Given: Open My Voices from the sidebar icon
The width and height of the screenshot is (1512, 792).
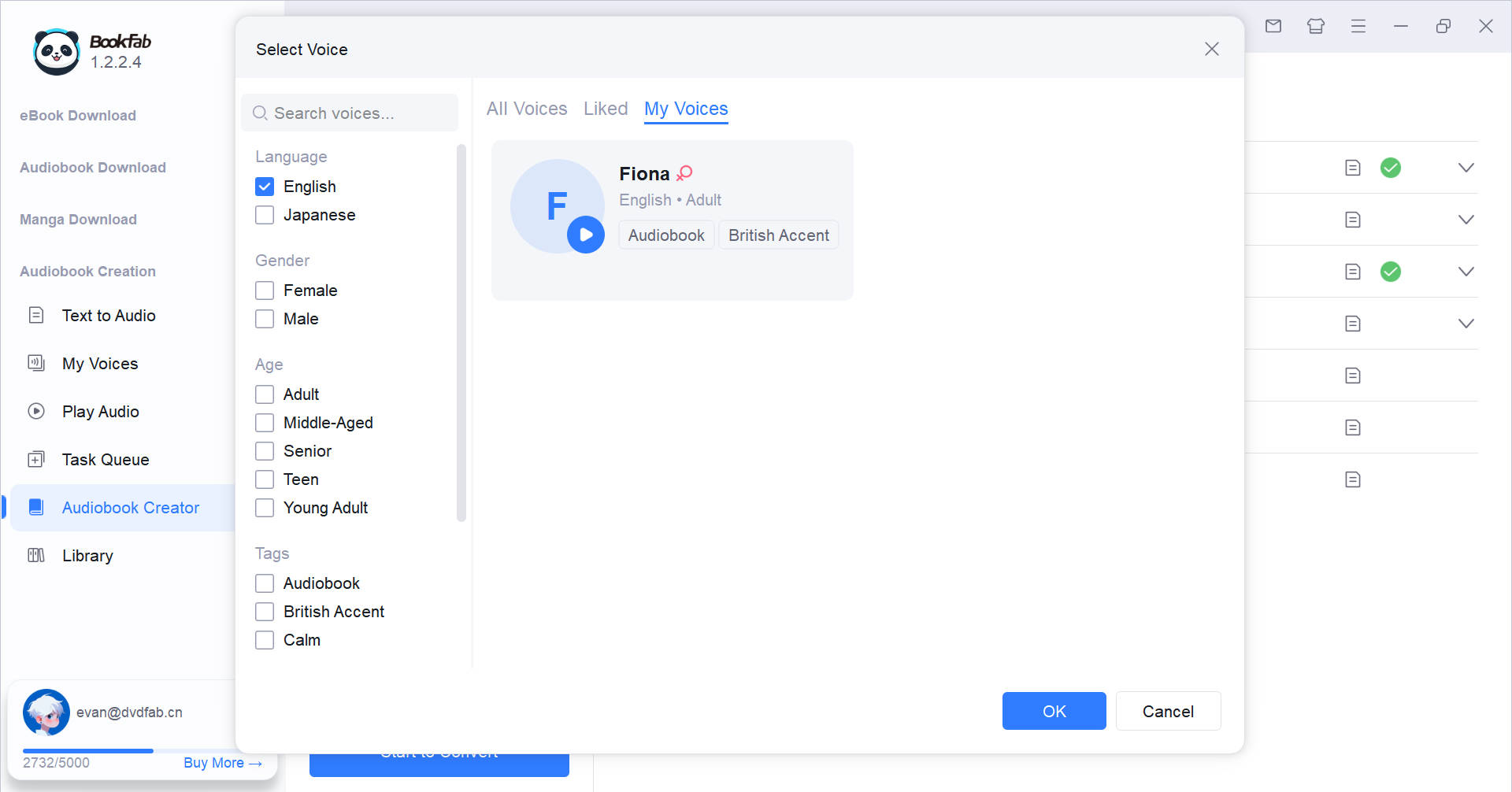Looking at the screenshot, I should coord(36,363).
